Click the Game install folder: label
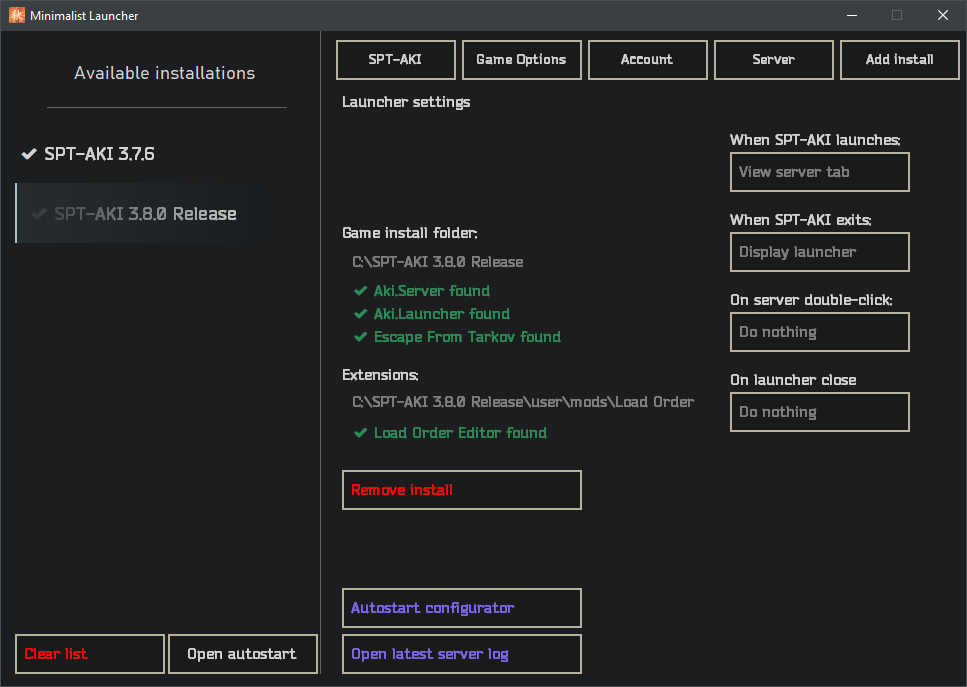This screenshot has width=967, height=687. (x=409, y=233)
